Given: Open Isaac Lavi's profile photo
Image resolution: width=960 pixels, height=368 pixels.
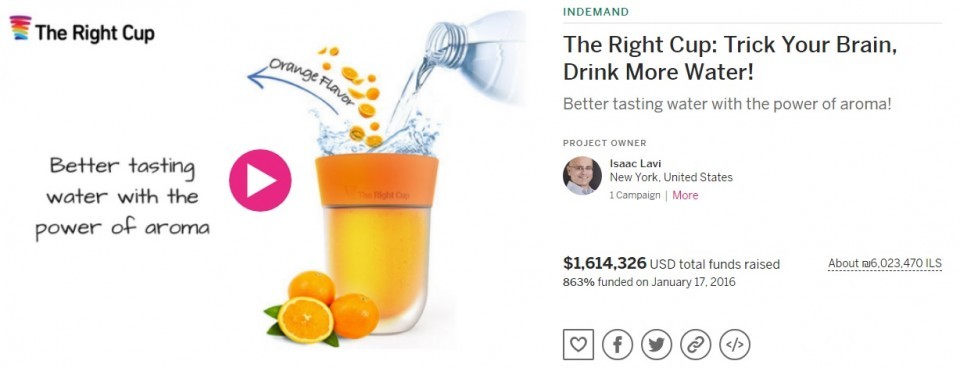Looking at the screenshot, I should [x=582, y=176].
